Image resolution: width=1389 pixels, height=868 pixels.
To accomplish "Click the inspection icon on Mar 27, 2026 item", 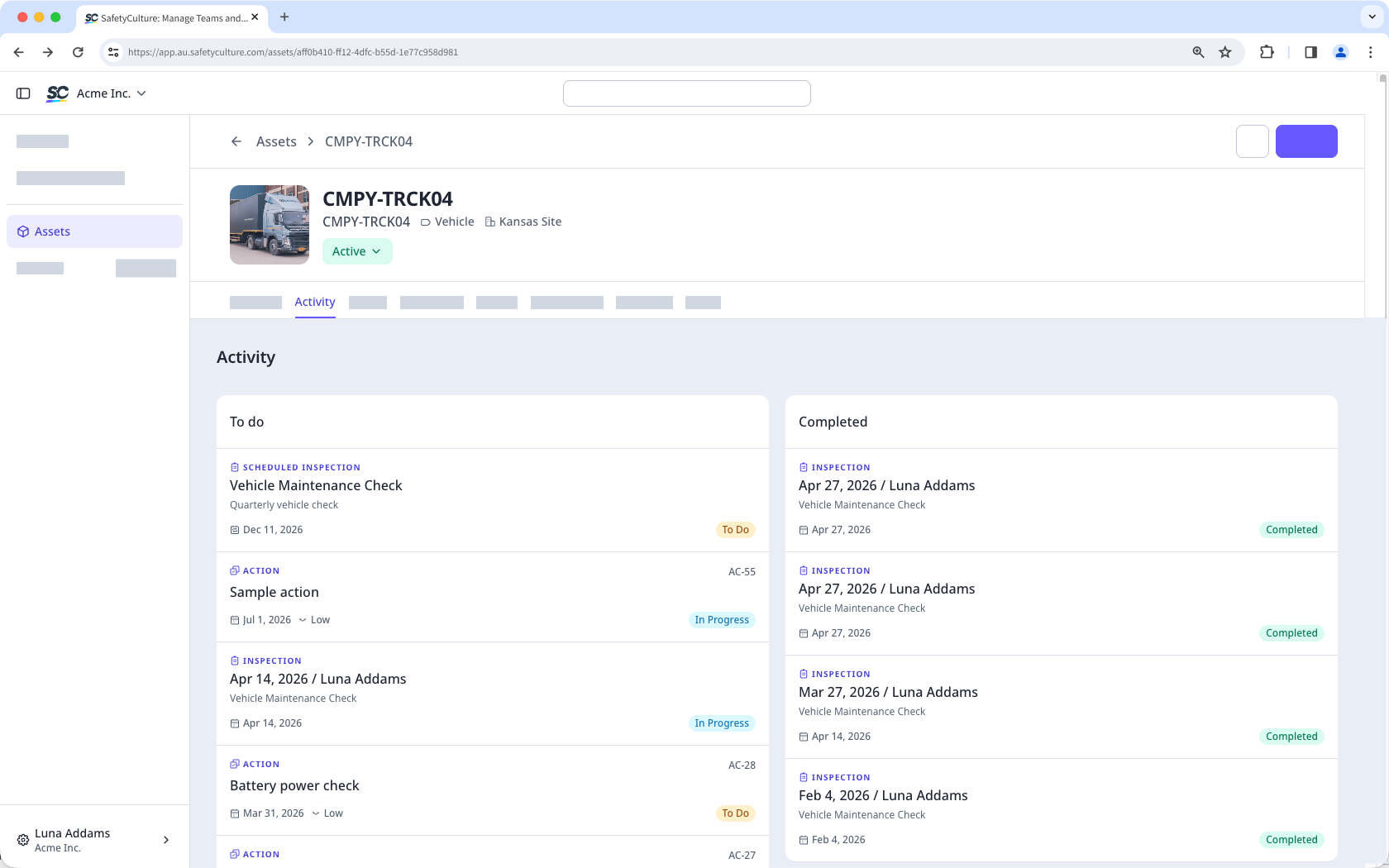I will (804, 674).
